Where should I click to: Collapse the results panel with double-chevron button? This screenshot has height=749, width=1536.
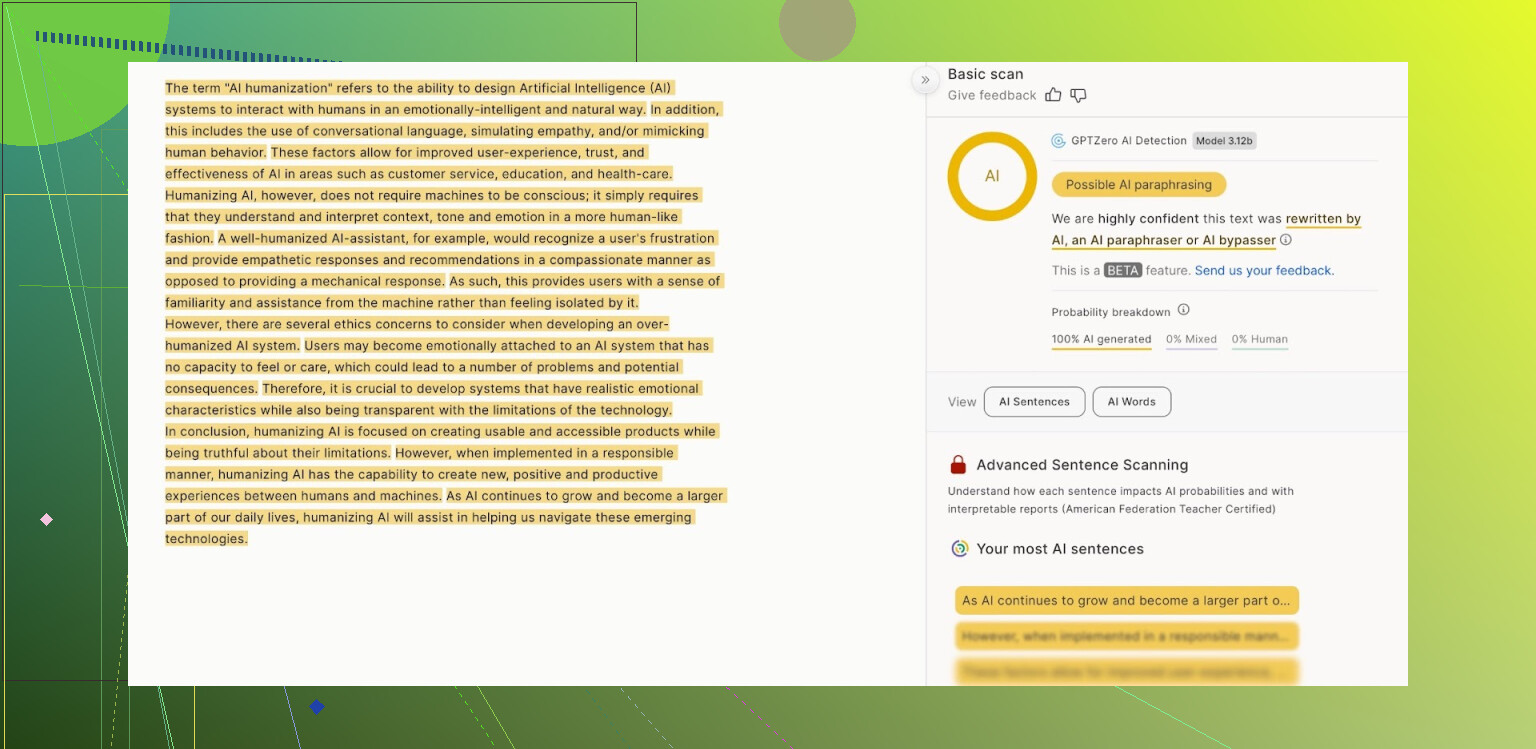[925, 80]
